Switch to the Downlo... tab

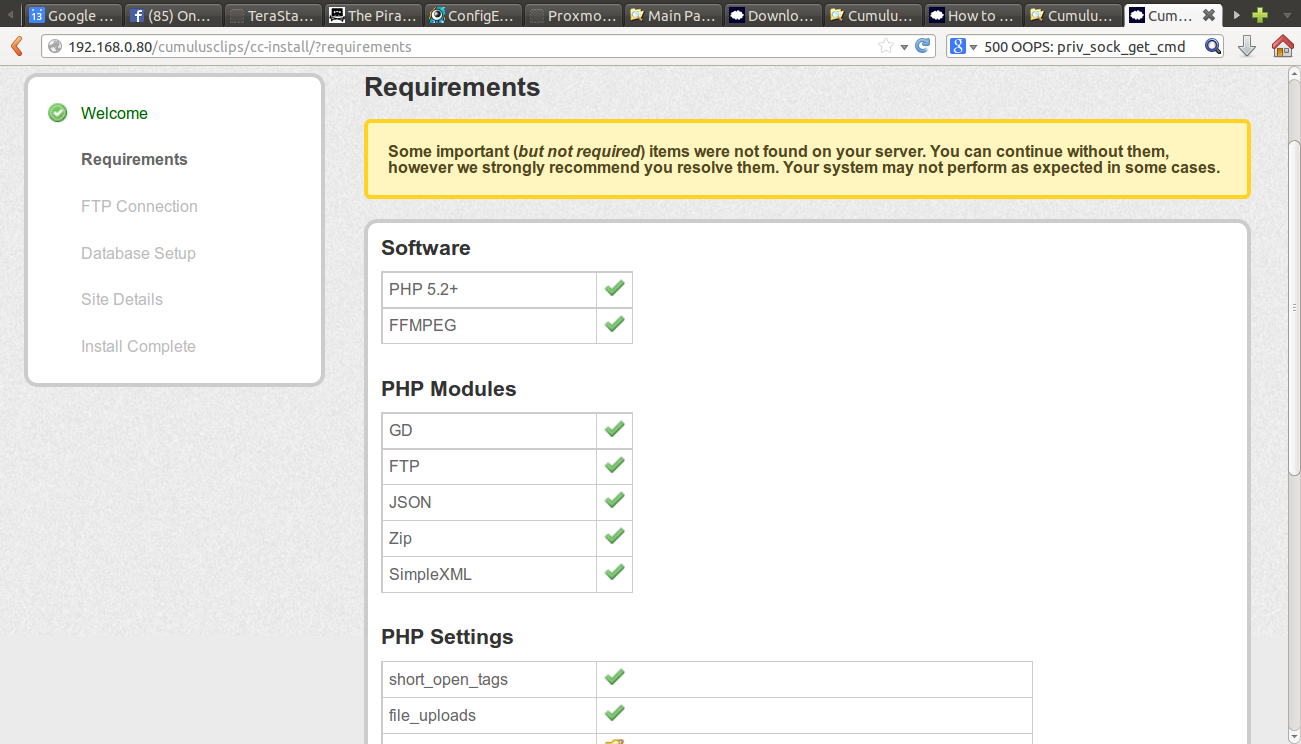[x=773, y=15]
